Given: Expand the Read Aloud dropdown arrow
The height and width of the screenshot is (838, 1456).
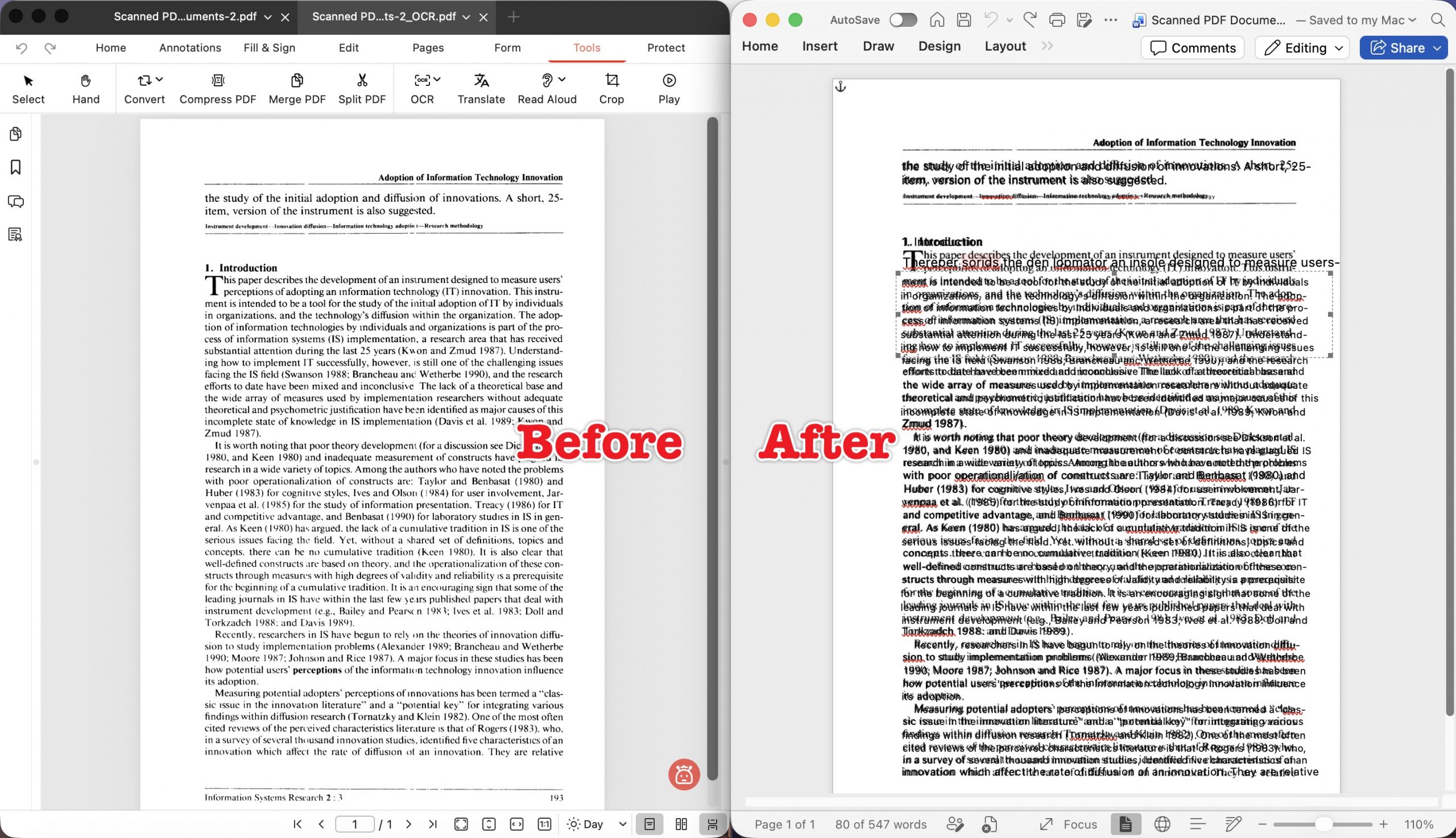Looking at the screenshot, I should [562, 80].
